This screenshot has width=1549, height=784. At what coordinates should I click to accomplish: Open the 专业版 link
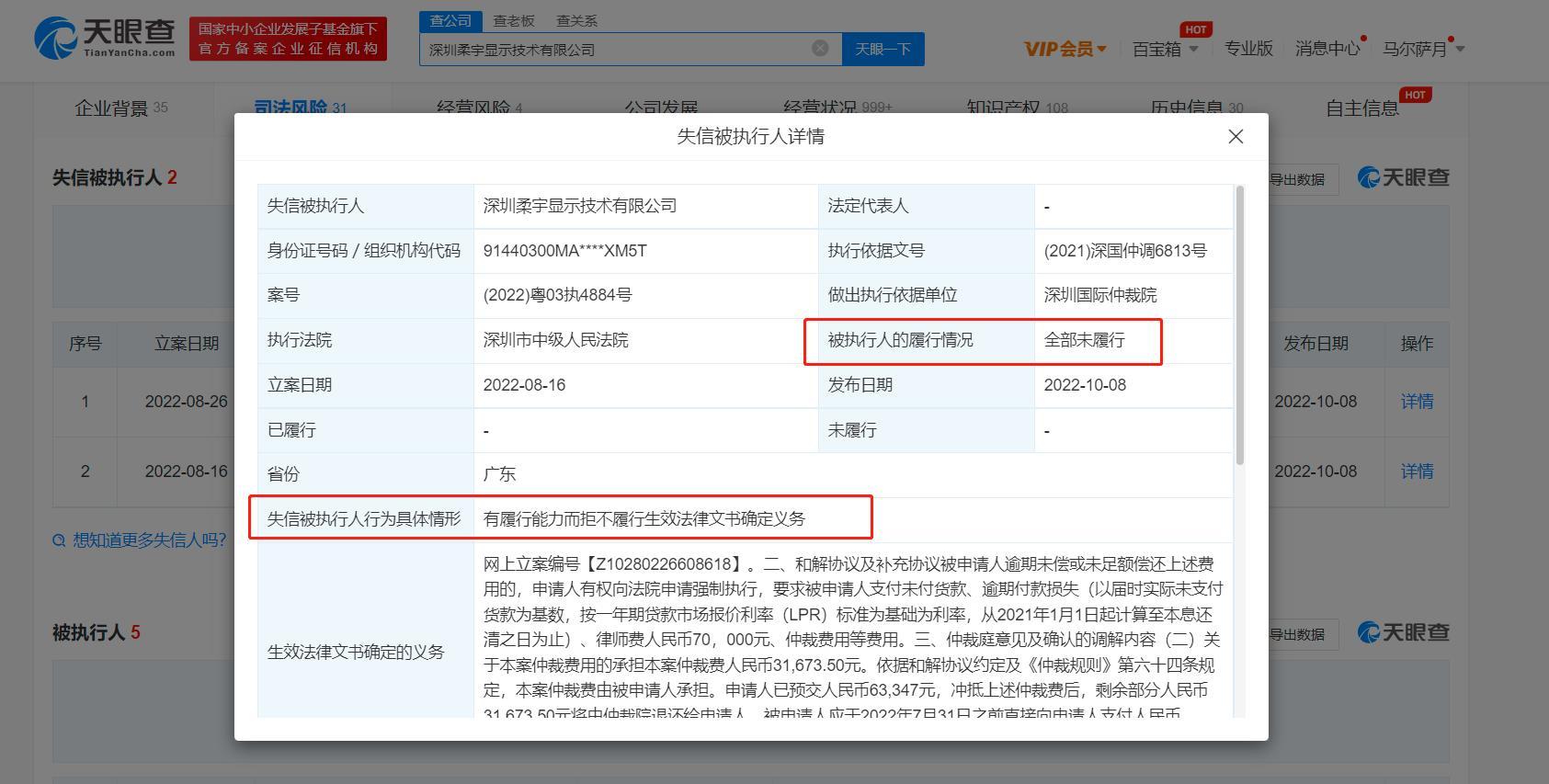1248,49
